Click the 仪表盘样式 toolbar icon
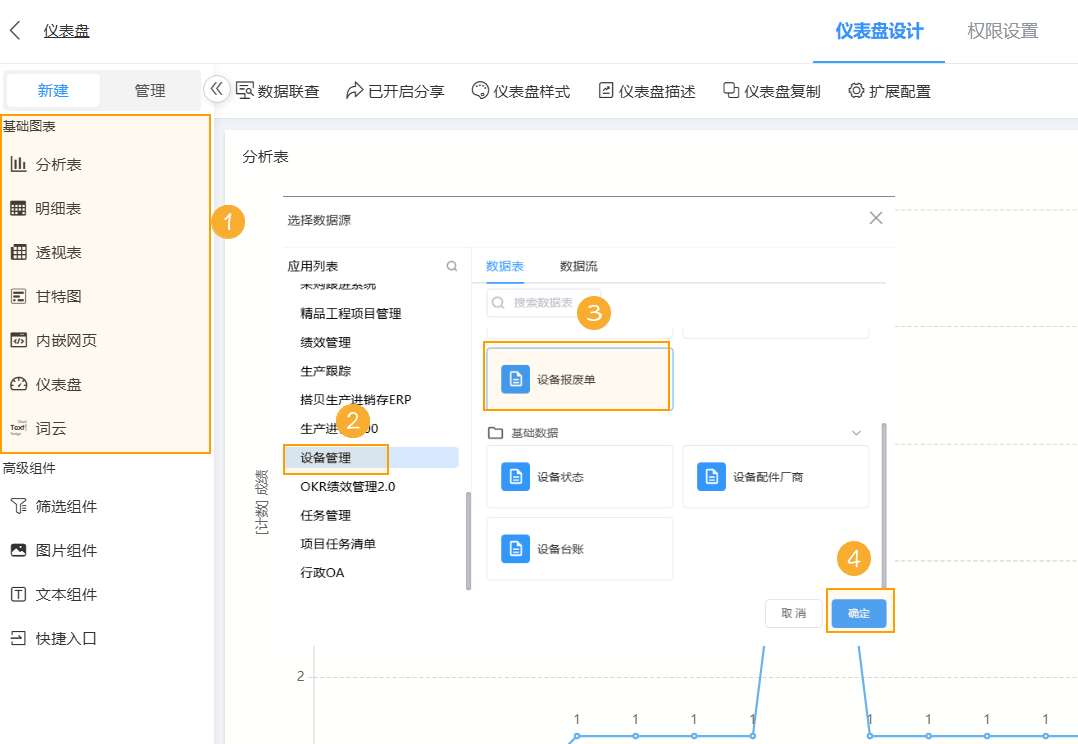The image size is (1078, 744). point(520,89)
